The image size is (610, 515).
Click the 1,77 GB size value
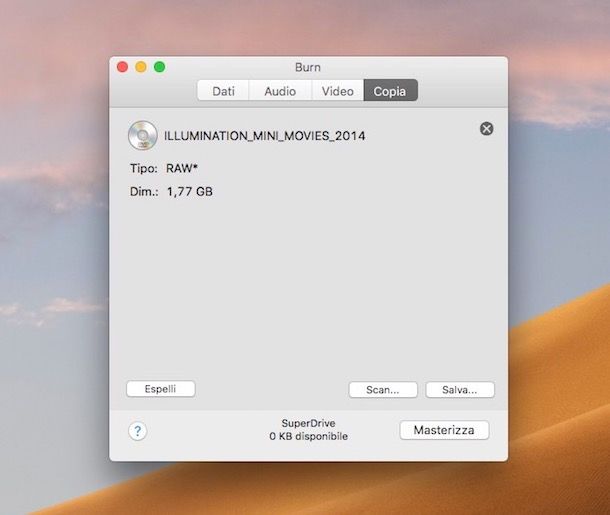click(190, 192)
